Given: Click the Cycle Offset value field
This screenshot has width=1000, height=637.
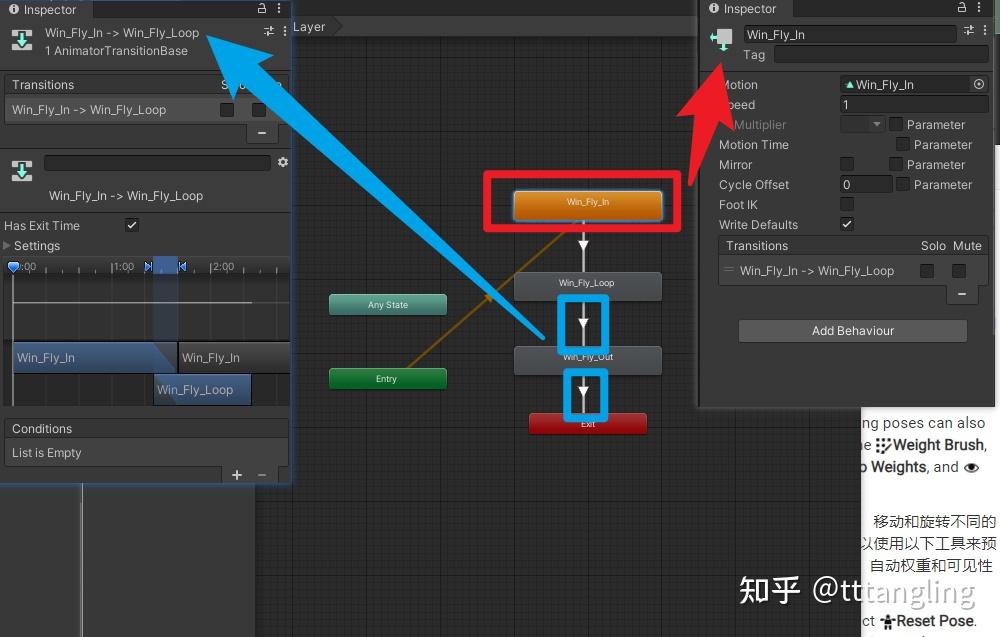Looking at the screenshot, I should [x=866, y=184].
